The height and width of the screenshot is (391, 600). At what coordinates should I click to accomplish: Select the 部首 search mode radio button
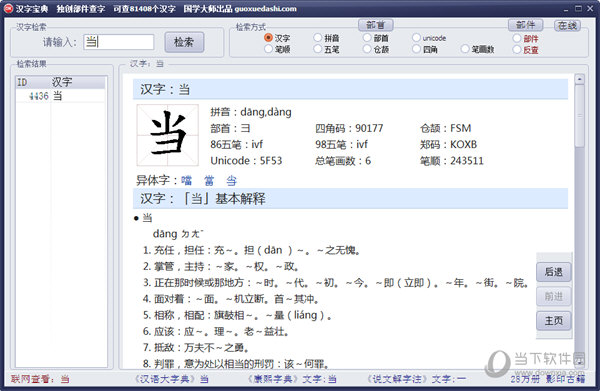[x=367, y=37]
